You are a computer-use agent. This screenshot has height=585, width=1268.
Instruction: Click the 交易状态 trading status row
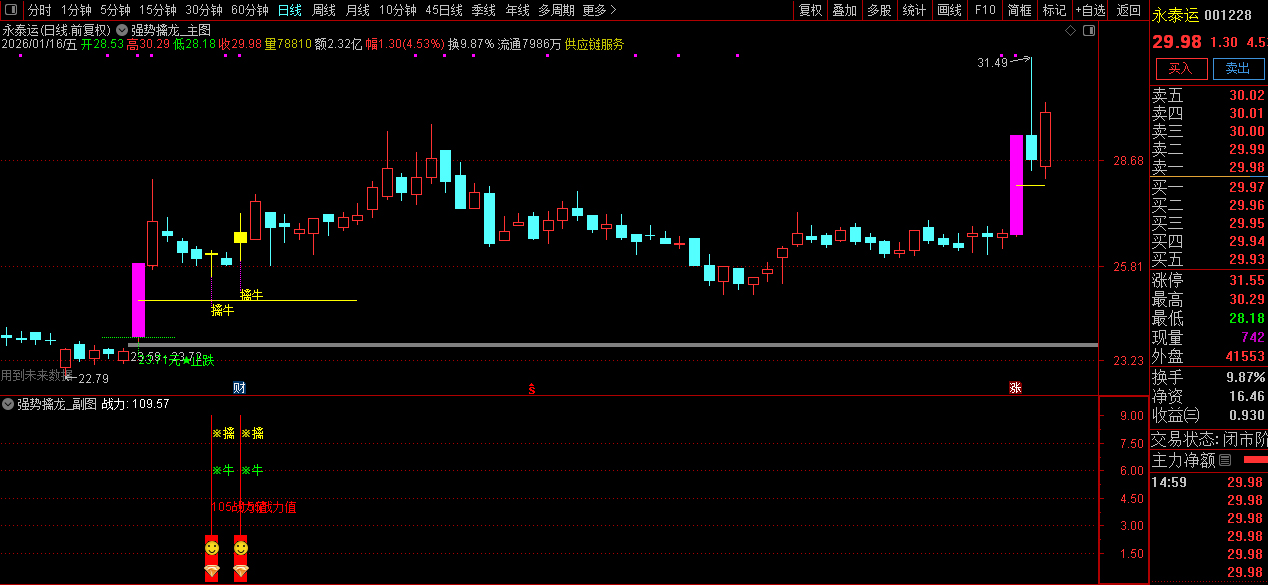[1208, 439]
